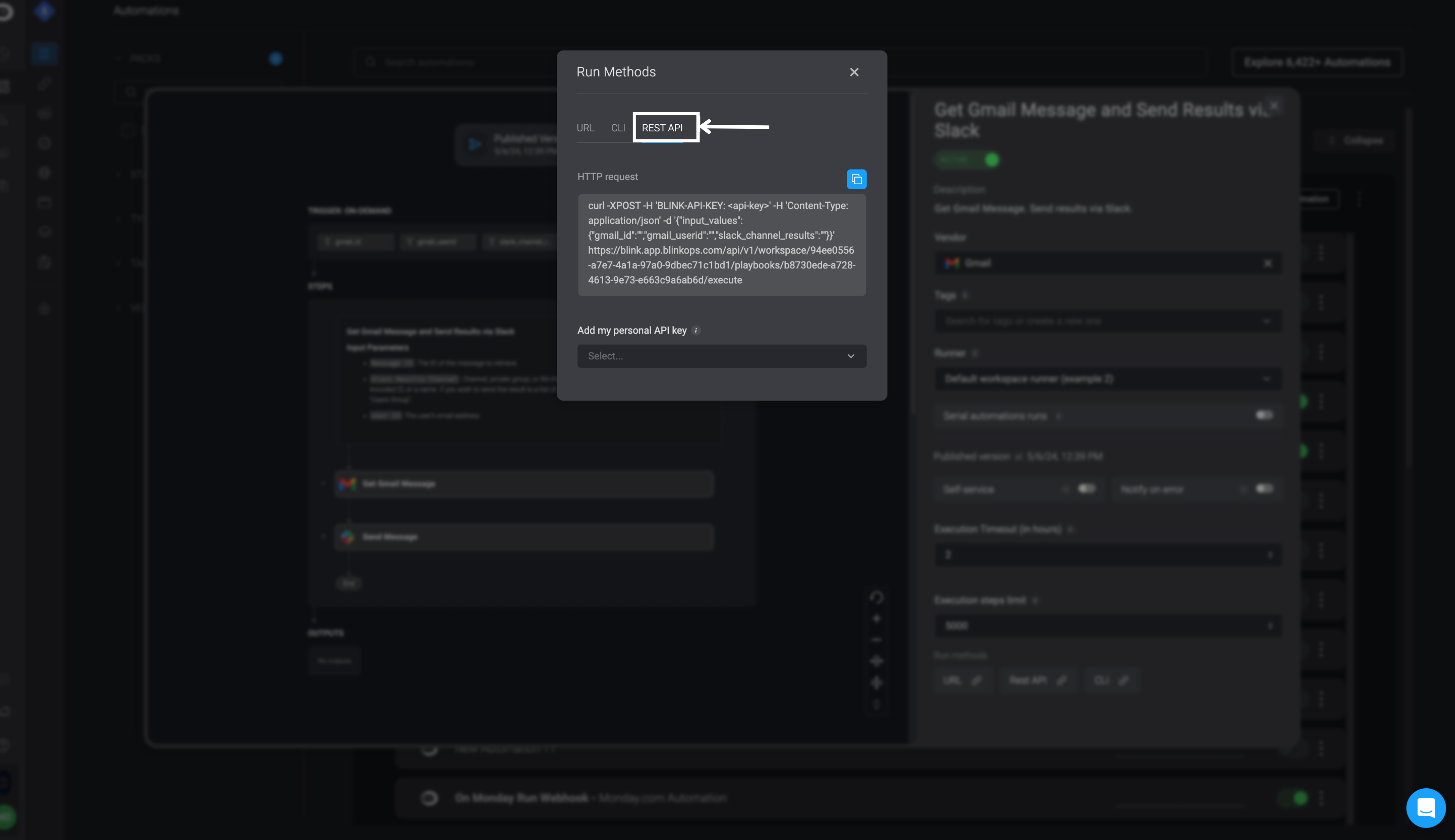Close the Run Methods dialog
This screenshot has width=1455, height=840.
(x=853, y=72)
